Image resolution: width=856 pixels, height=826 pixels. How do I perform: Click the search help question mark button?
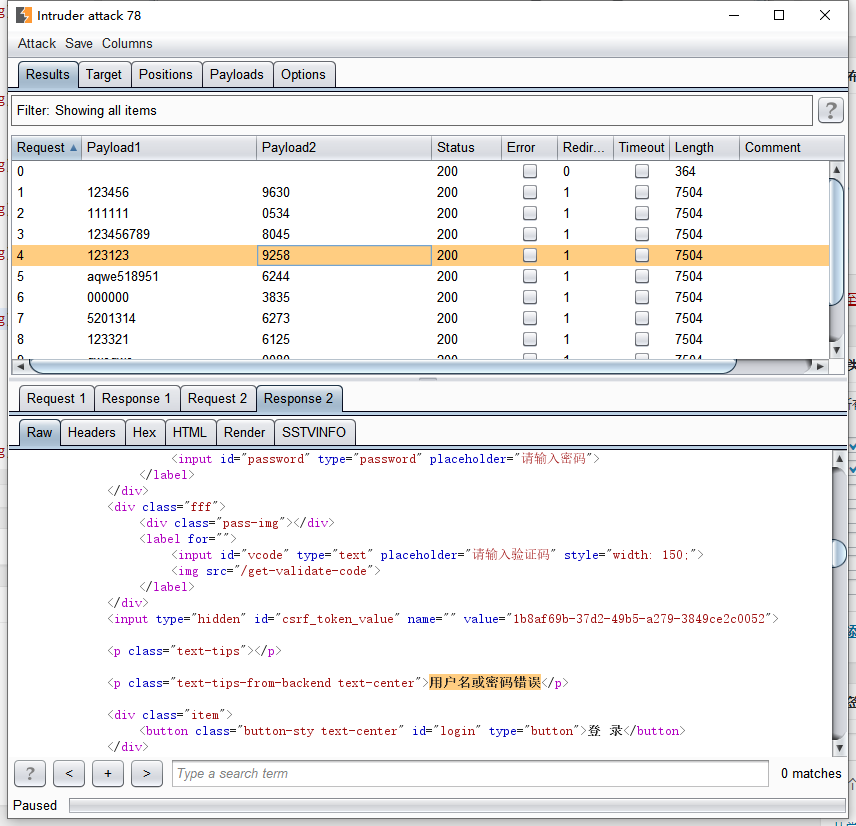point(30,773)
